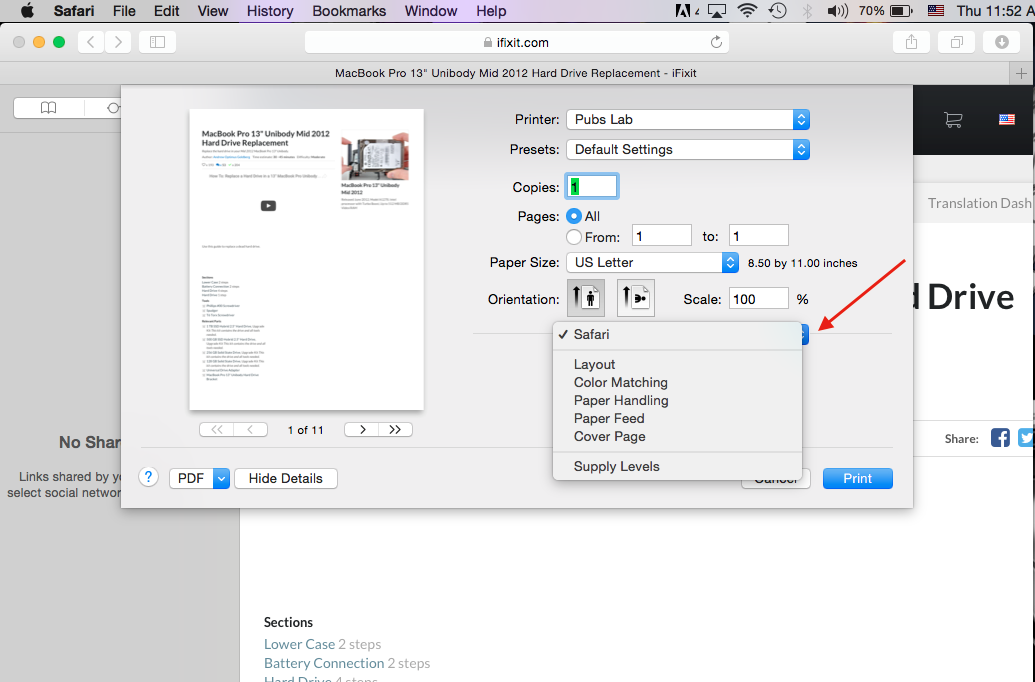Viewport: 1035px width, 682px height.
Task: Choose Cover Page in the popup
Action: 677,436
